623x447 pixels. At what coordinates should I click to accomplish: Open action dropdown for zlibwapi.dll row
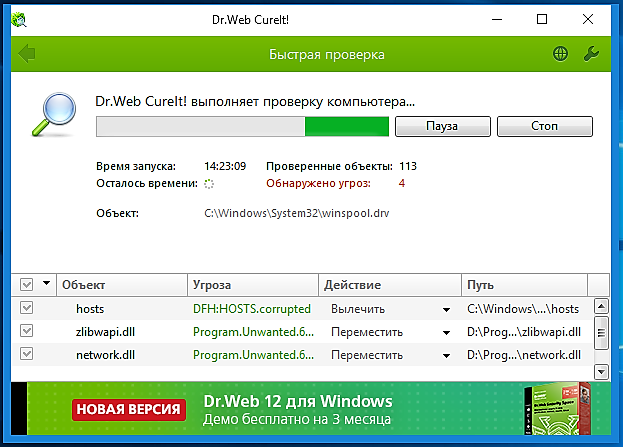(x=447, y=333)
